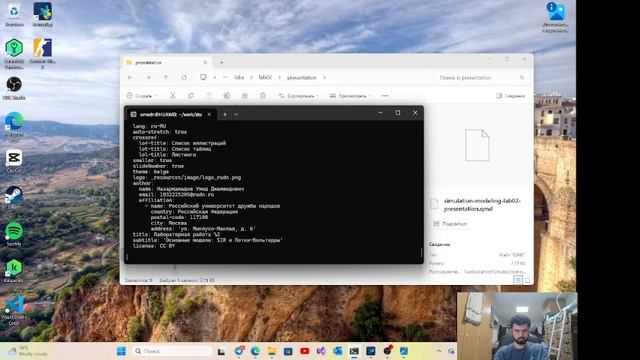This screenshot has width=640, height=360.
Task: Click the terminal's vertical scrollbar
Action: point(421,253)
